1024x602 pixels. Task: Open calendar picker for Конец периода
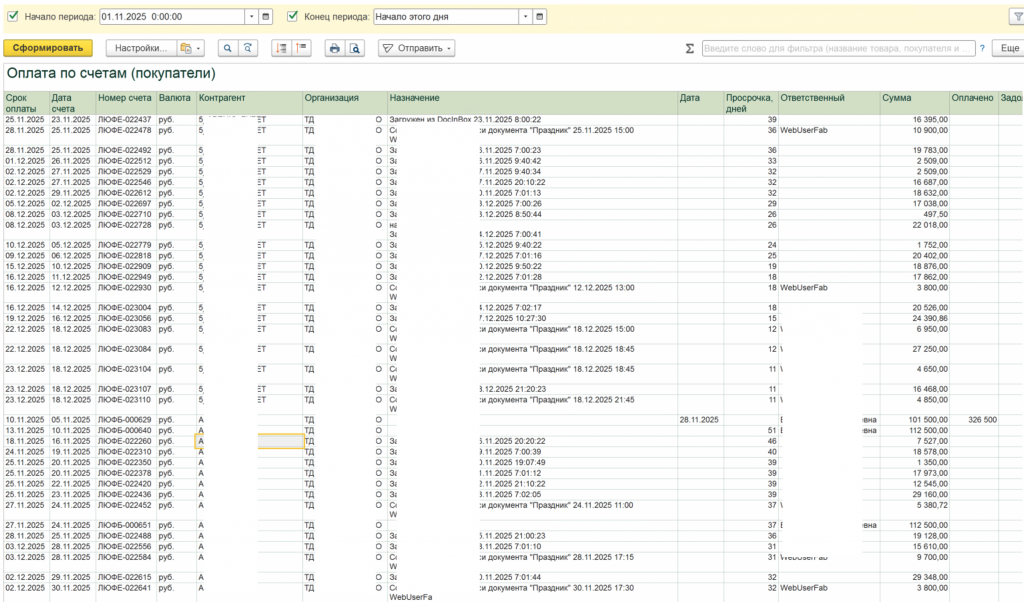pos(540,17)
